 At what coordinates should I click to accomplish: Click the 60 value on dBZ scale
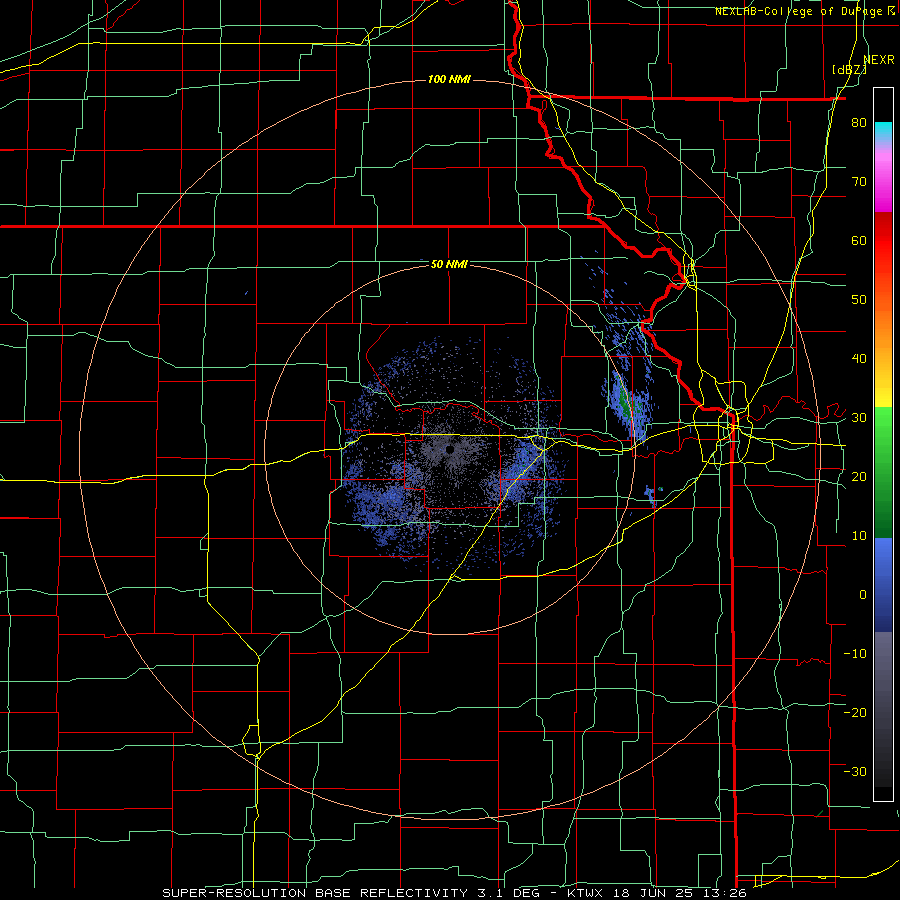point(859,240)
